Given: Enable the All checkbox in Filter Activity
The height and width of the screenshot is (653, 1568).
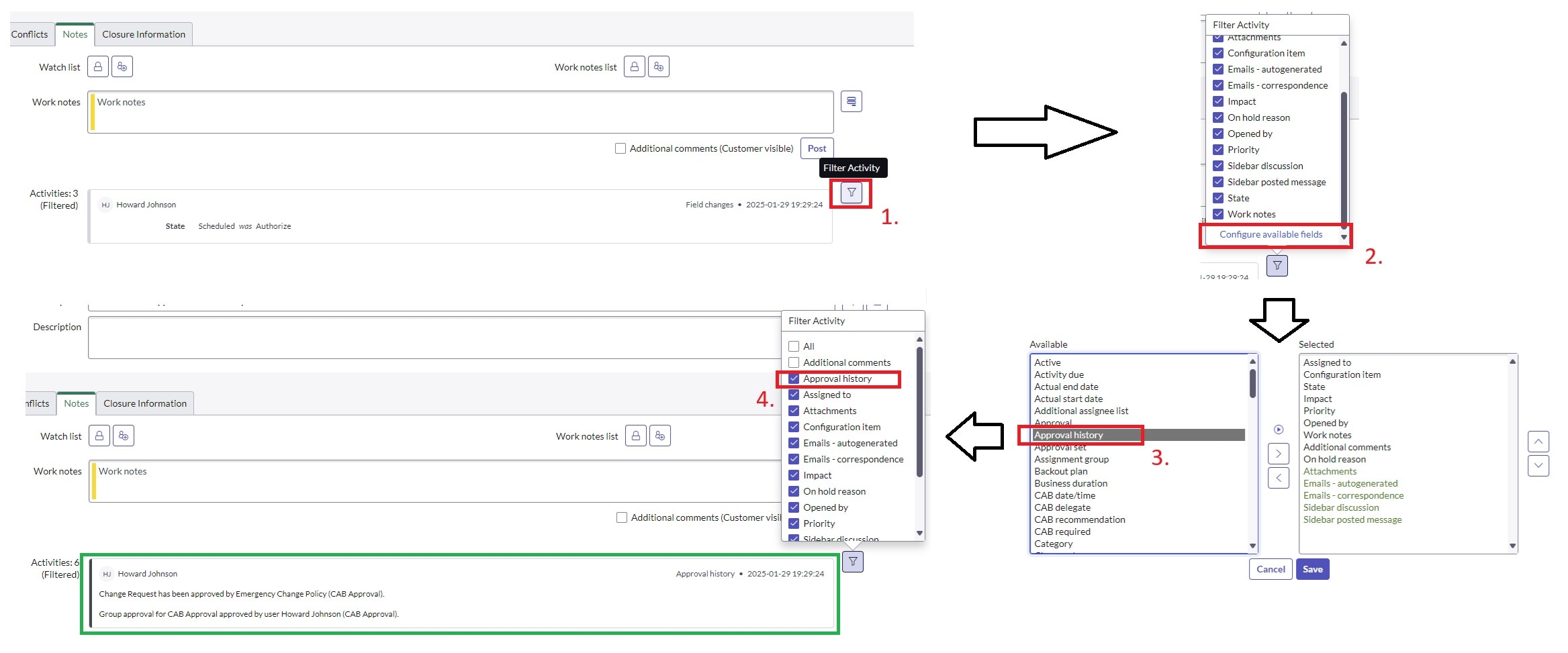Looking at the screenshot, I should [794, 346].
